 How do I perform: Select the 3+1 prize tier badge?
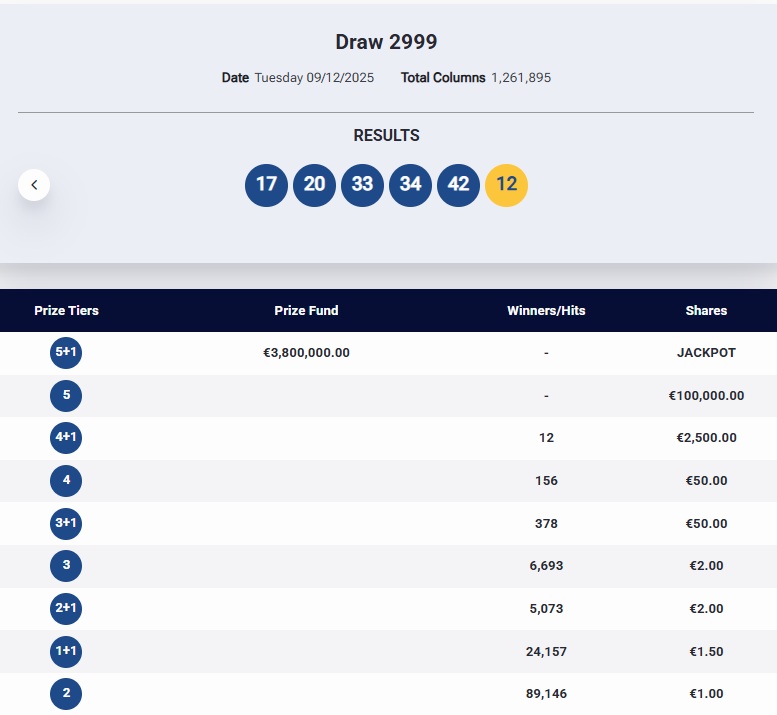(x=66, y=523)
